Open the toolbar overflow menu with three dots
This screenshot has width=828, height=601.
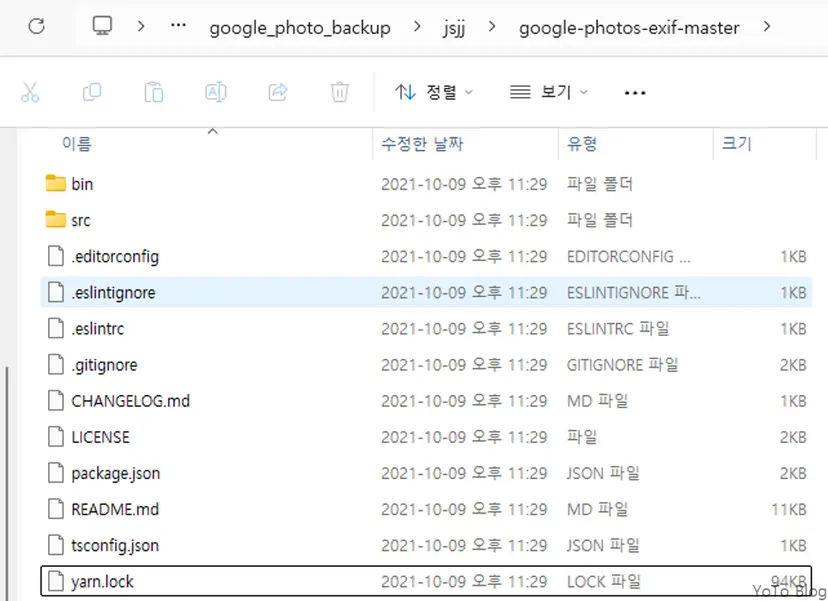[634, 91]
